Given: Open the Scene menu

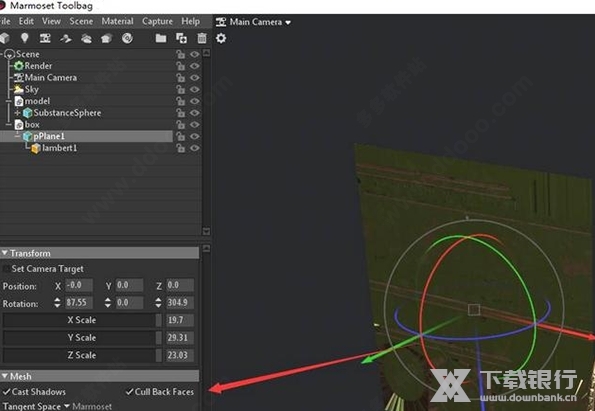Looking at the screenshot, I should pos(81,21).
